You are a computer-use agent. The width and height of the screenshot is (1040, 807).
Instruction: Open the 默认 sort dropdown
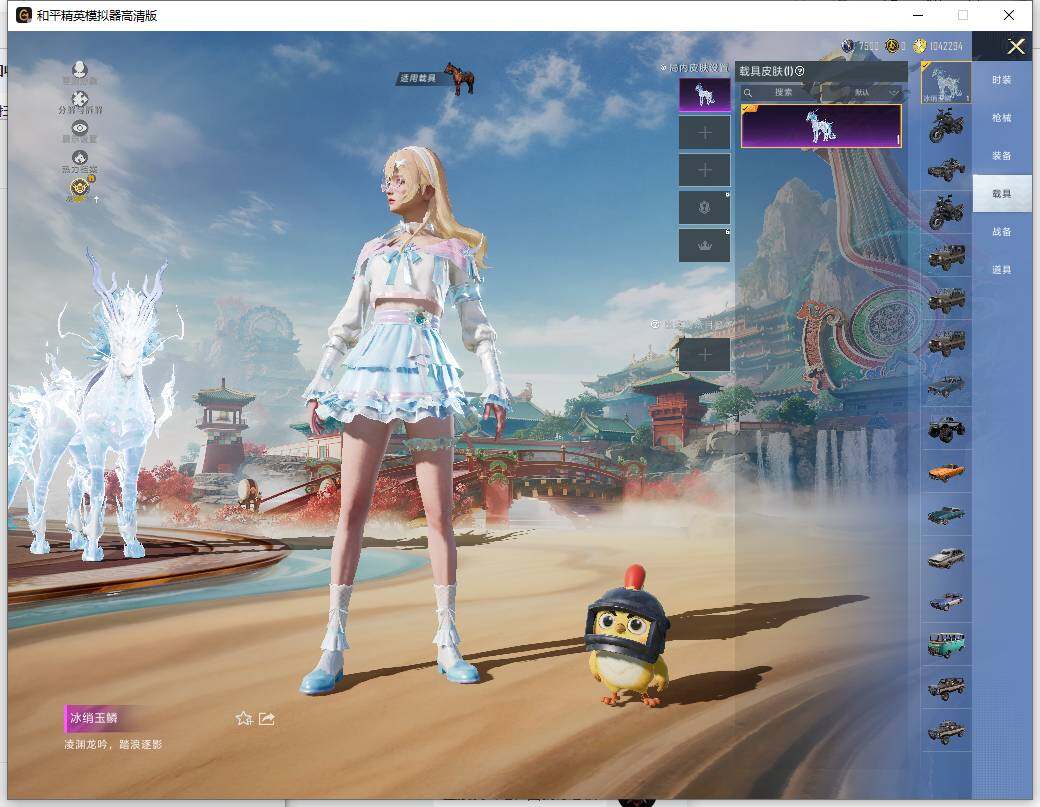[x=872, y=92]
